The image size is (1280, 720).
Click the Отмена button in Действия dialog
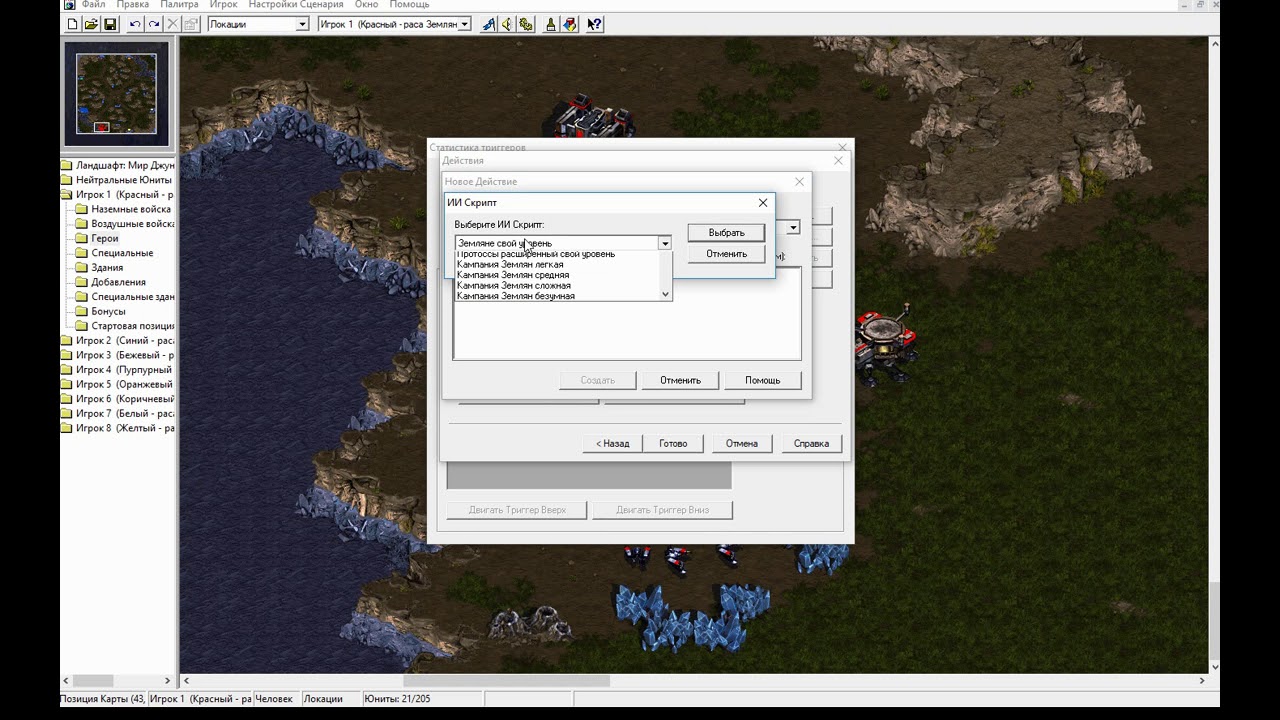741,443
